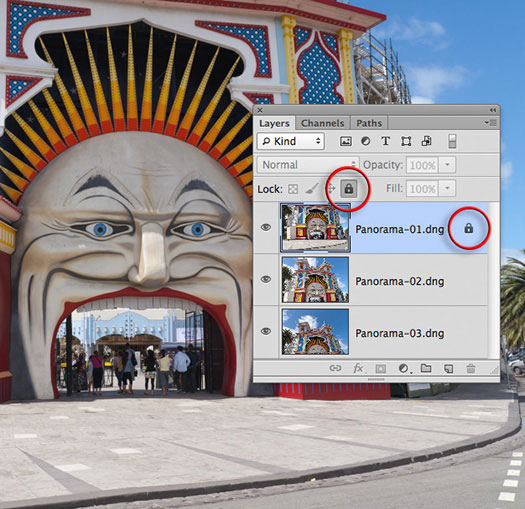
Task: Open the Kind filter dropdown
Action: pos(291,141)
